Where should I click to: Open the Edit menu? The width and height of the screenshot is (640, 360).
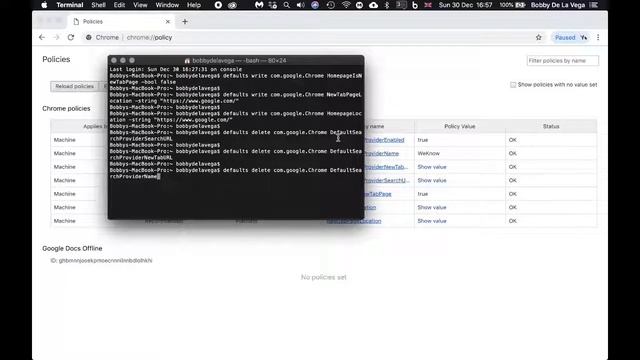119,5
